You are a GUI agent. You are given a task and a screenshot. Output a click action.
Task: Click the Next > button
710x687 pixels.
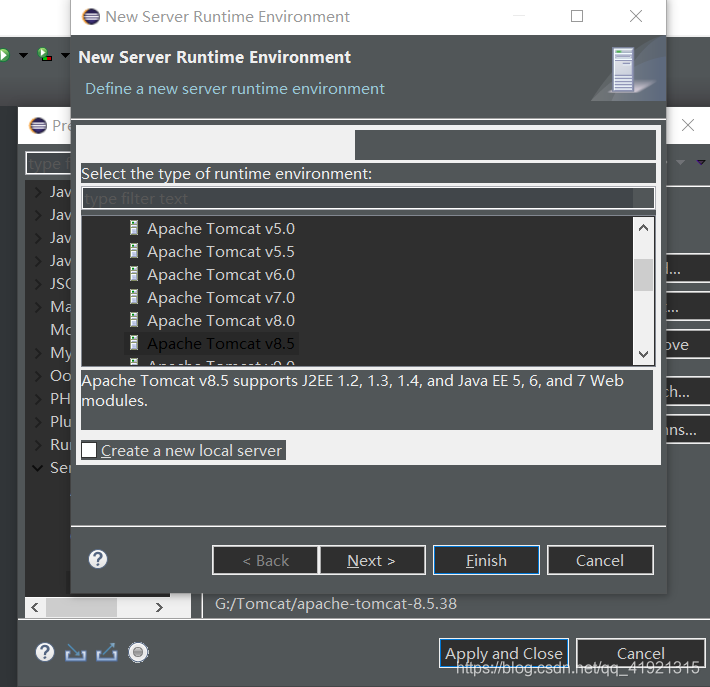373,560
